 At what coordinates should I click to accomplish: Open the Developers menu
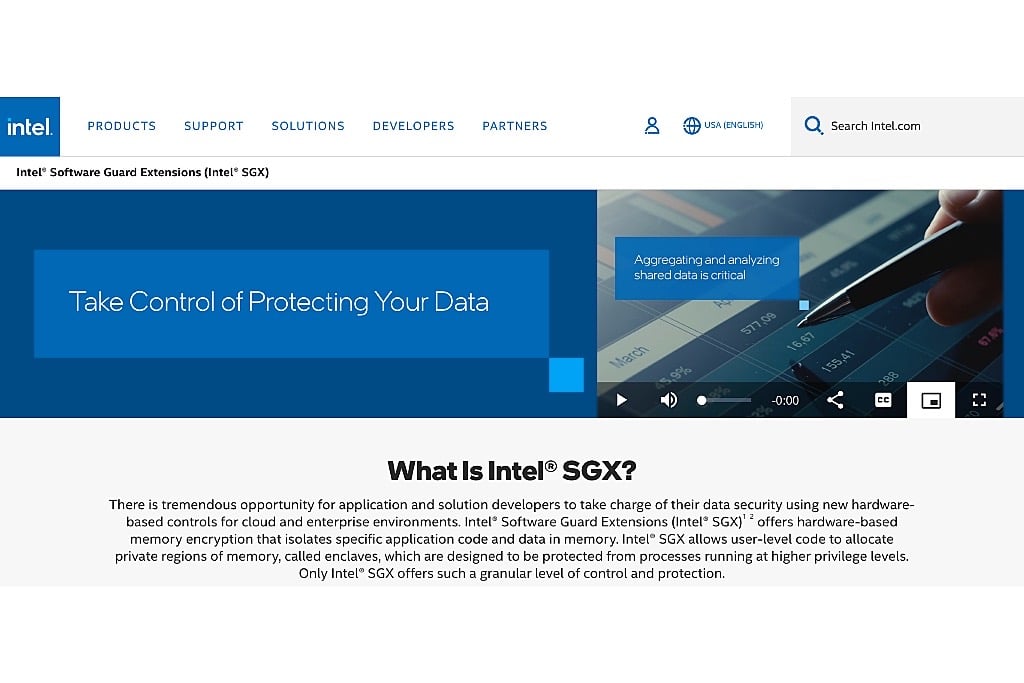click(413, 126)
